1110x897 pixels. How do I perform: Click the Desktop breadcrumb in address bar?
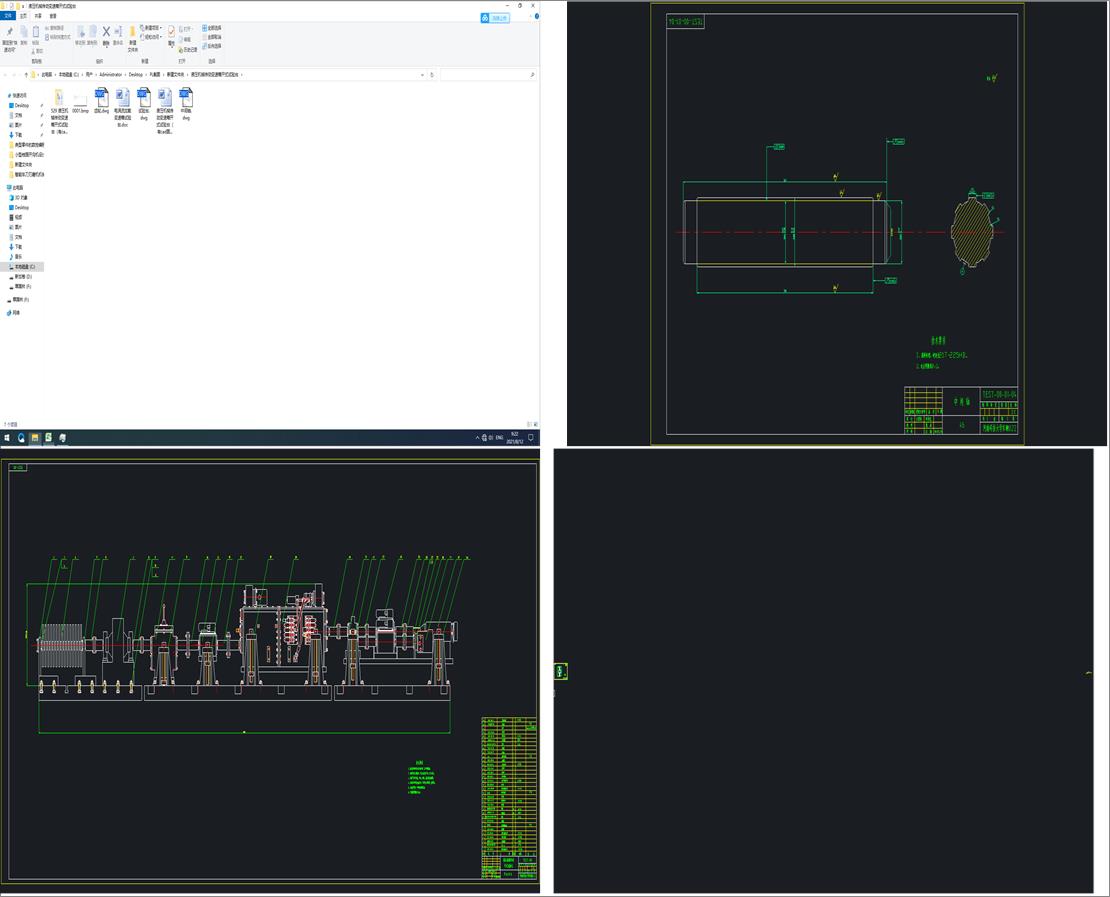click(x=136, y=74)
